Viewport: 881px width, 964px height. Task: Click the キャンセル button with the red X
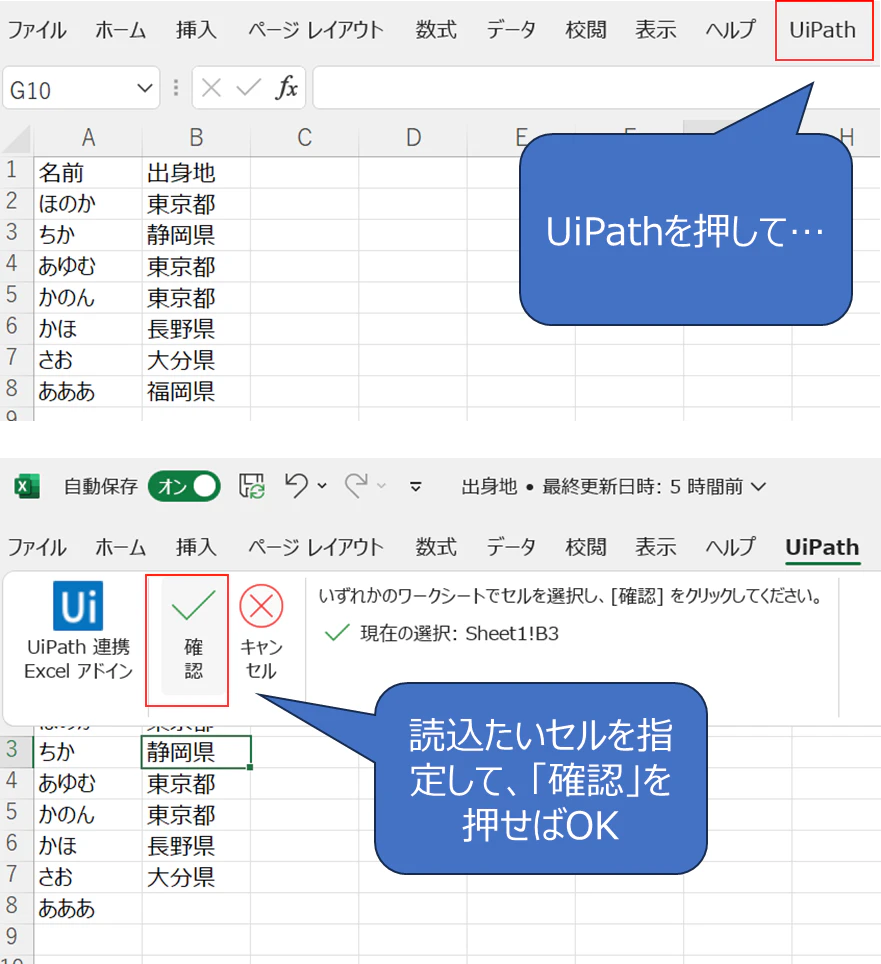tap(261, 632)
